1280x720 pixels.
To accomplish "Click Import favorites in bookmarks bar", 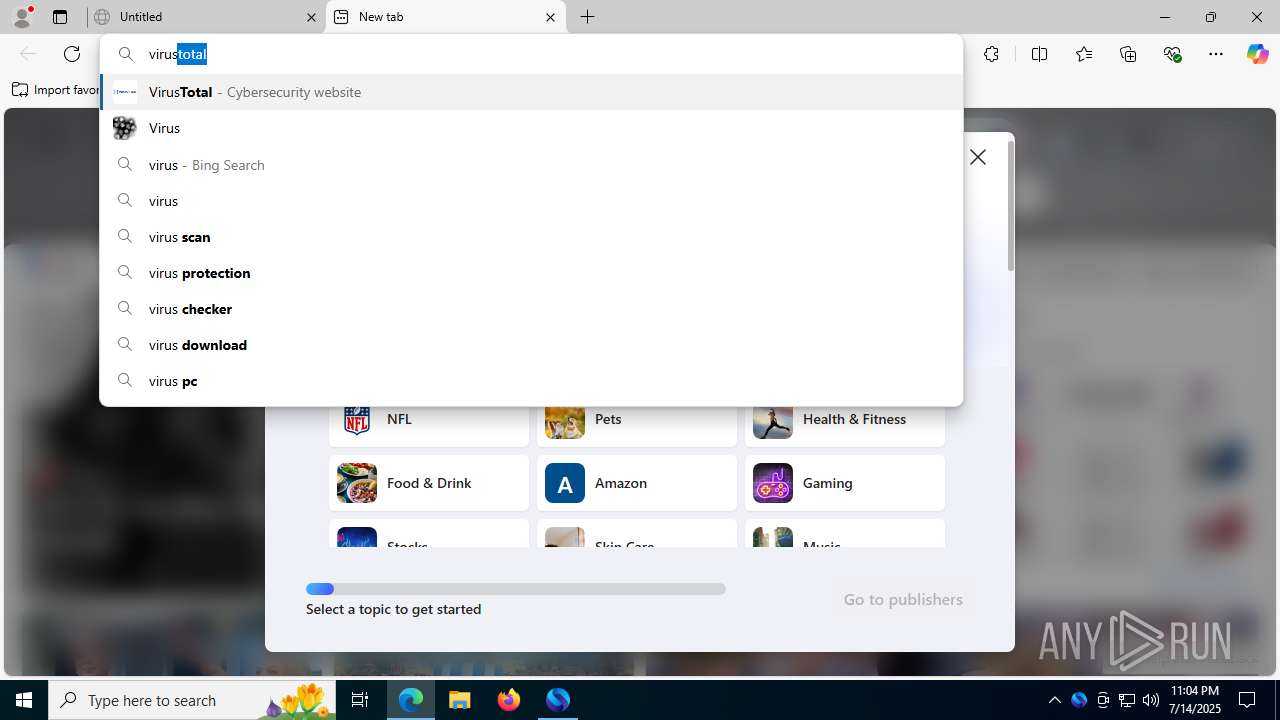I will coord(56,90).
